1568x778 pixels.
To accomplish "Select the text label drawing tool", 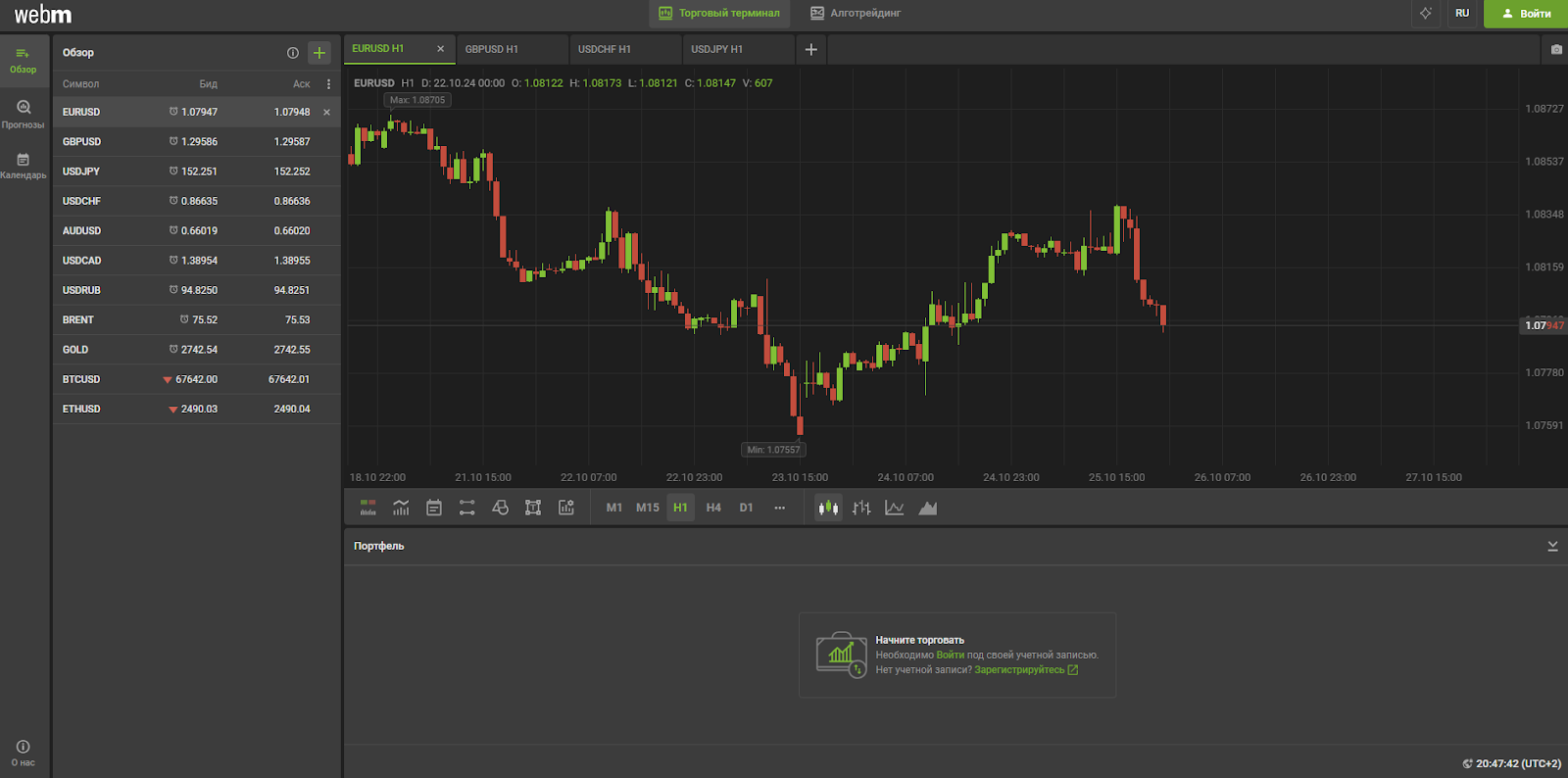I will click(533, 508).
